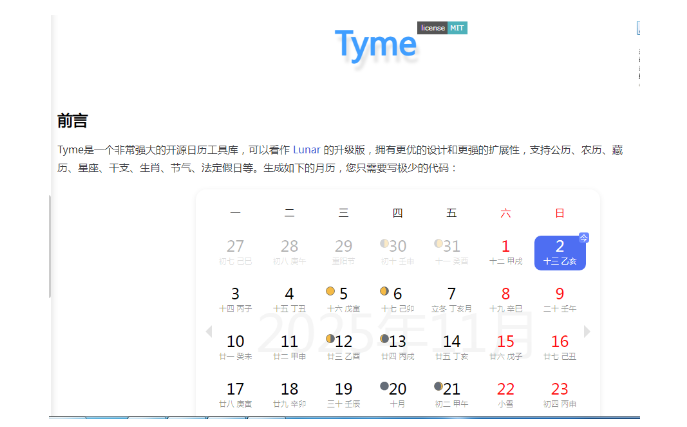
Task: Select date 19 in the calendar
Action: (344, 395)
